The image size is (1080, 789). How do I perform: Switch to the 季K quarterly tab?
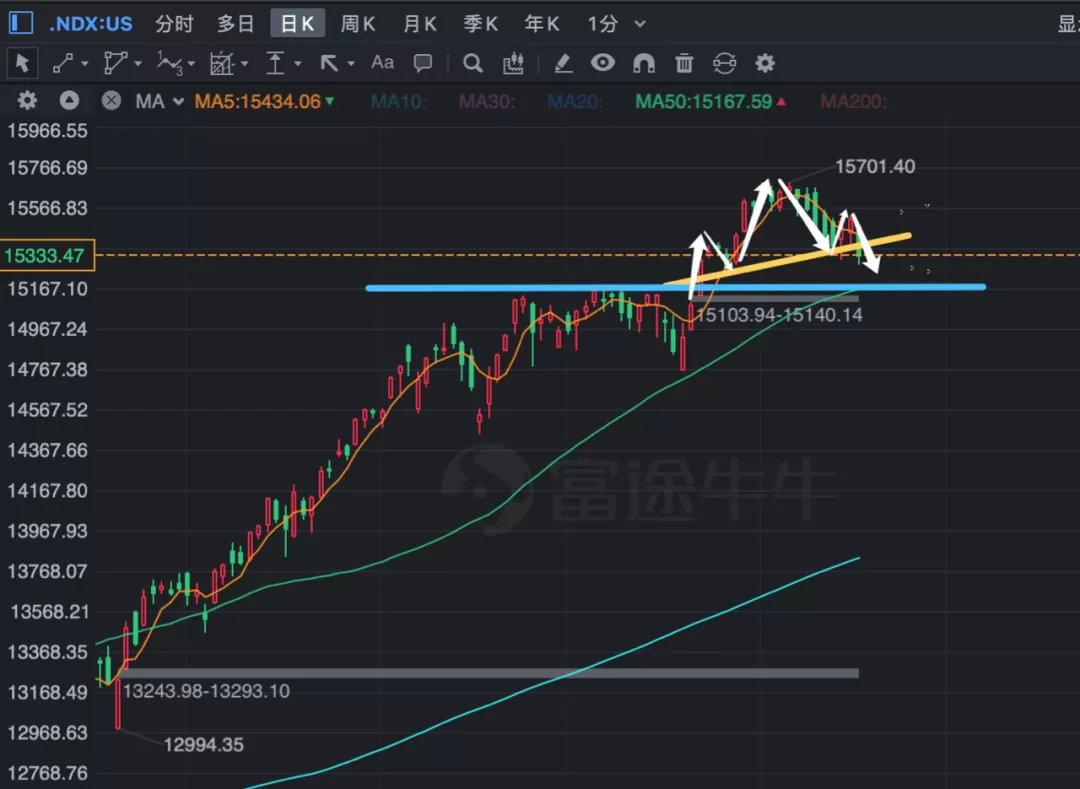point(480,24)
